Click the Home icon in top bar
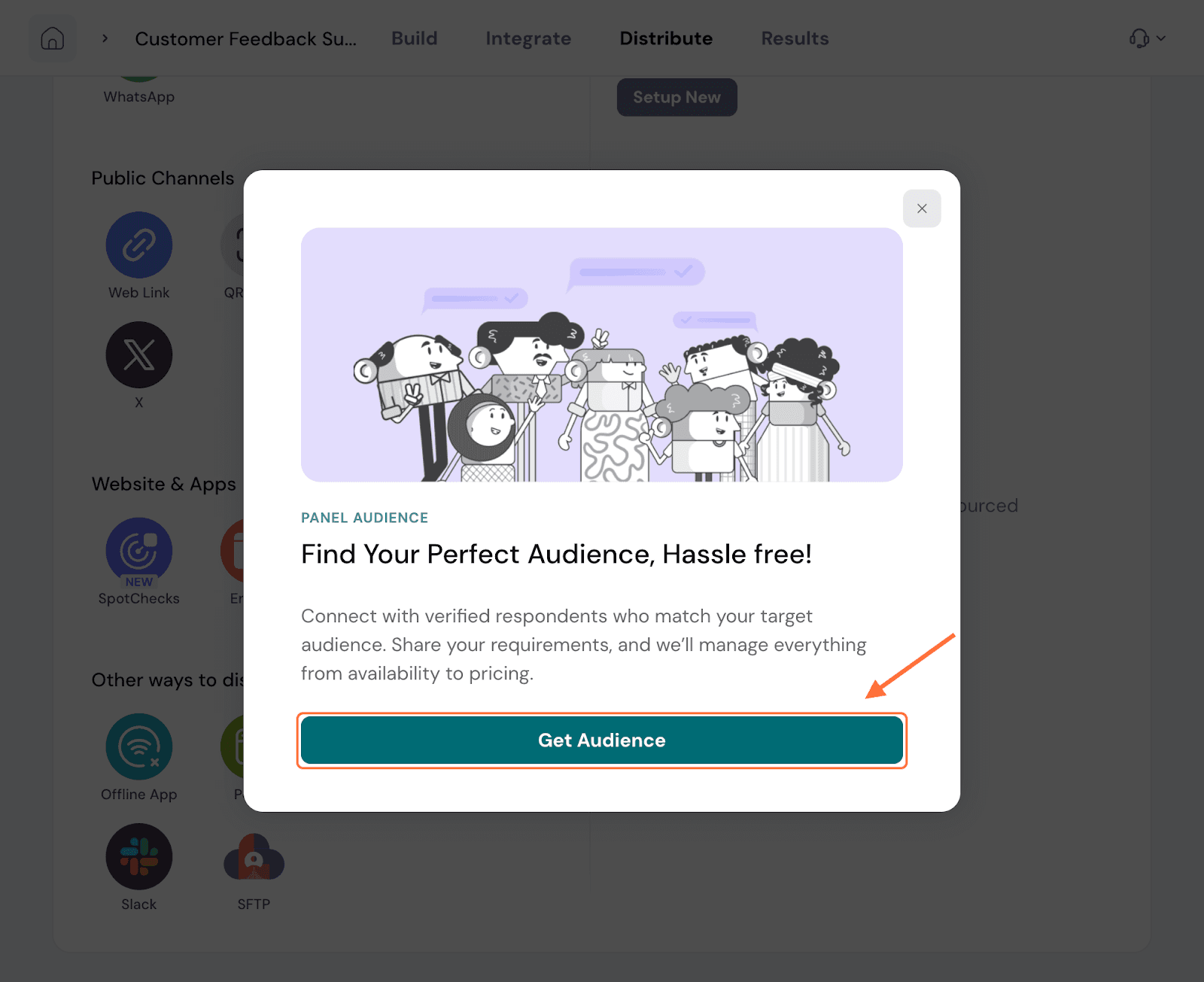 tap(52, 38)
